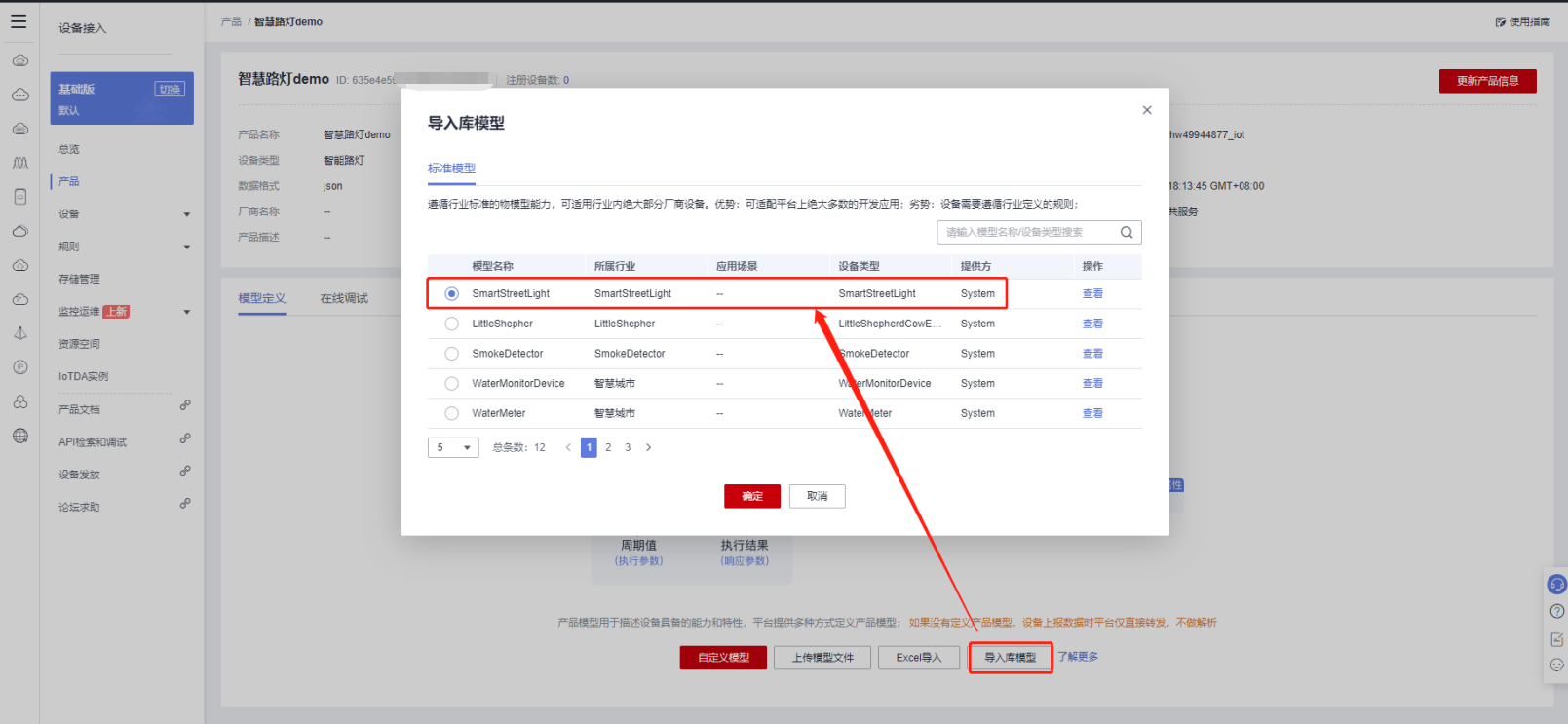This screenshot has width=1568, height=724.
Task: Go to previous page arrow in pagination
Action: click(569, 447)
